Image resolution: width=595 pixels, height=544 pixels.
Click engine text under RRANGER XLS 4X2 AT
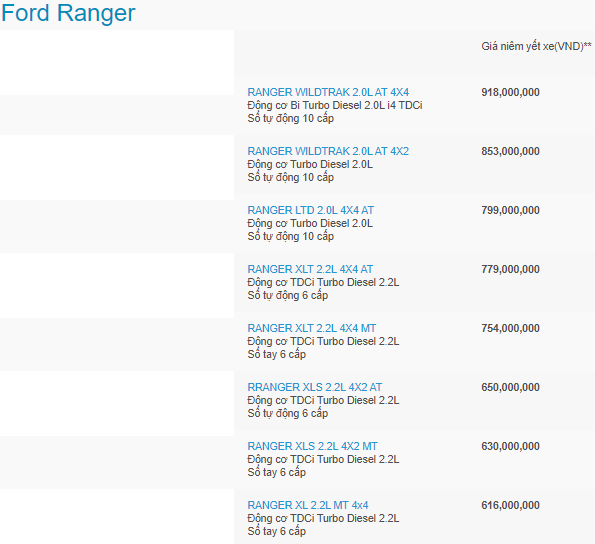(323, 401)
